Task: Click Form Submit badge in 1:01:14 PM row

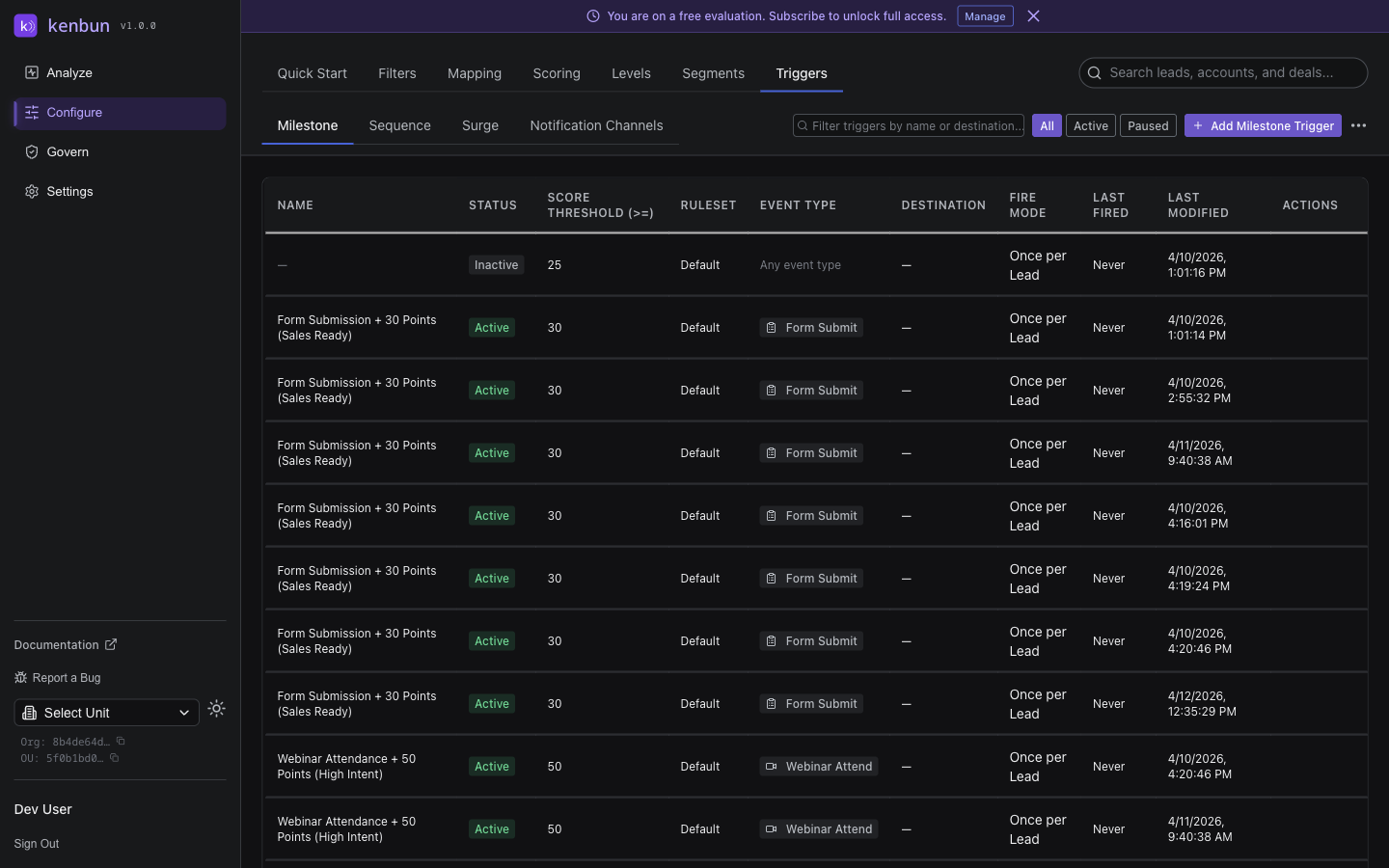Action: (x=811, y=328)
